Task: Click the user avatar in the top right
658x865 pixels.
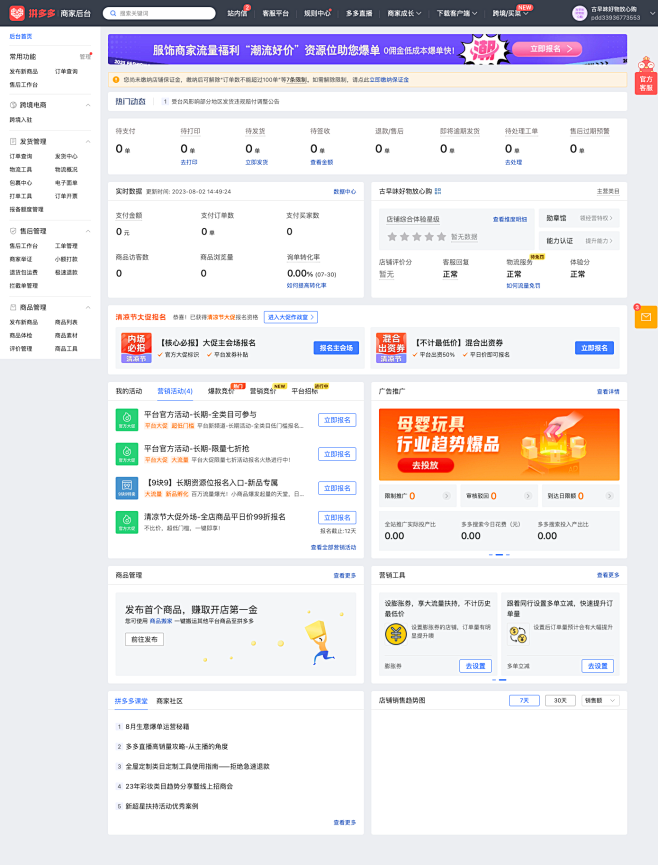Action: click(580, 13)
